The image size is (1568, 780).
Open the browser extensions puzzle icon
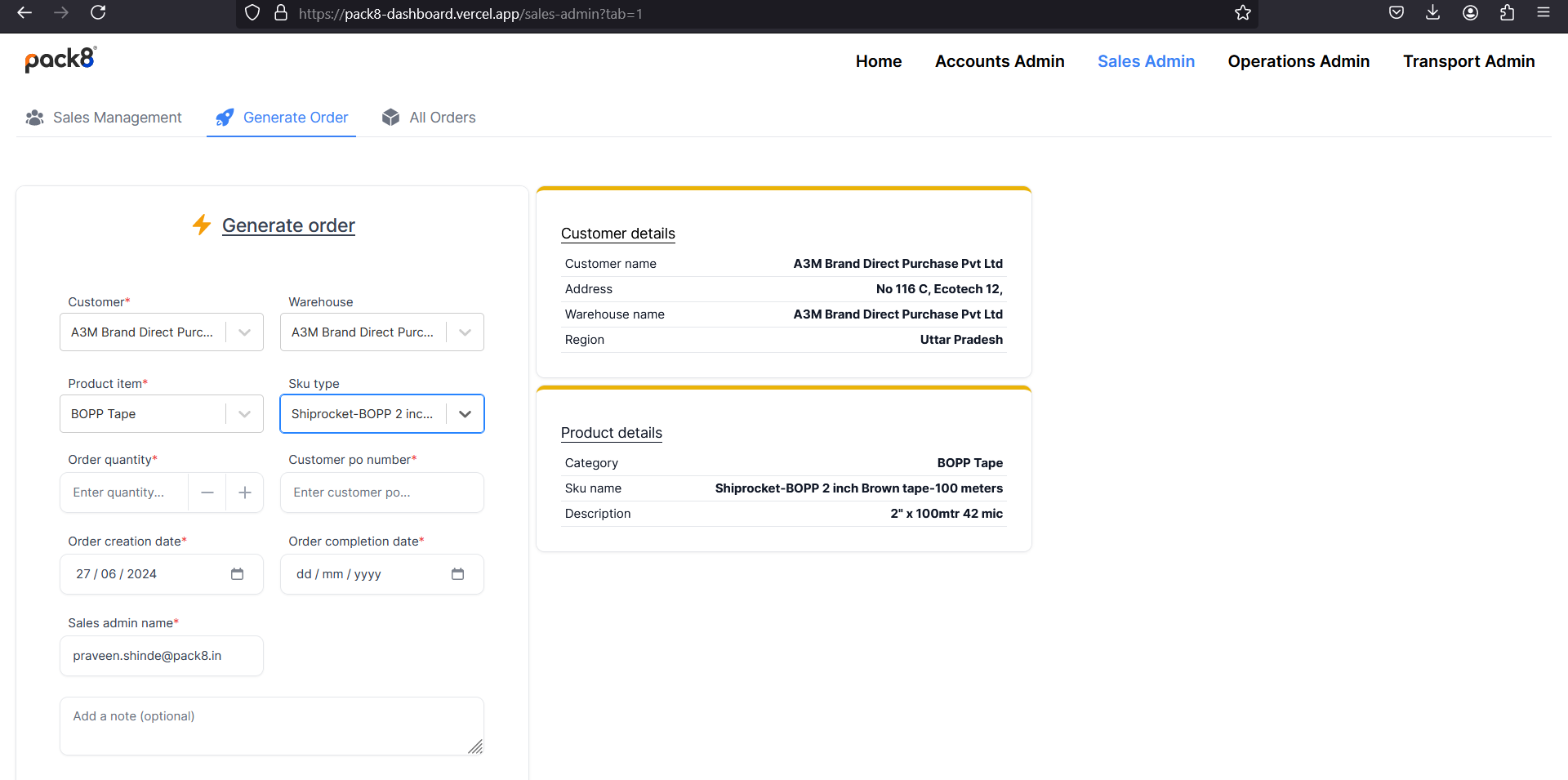click(x=1508, y=12)
